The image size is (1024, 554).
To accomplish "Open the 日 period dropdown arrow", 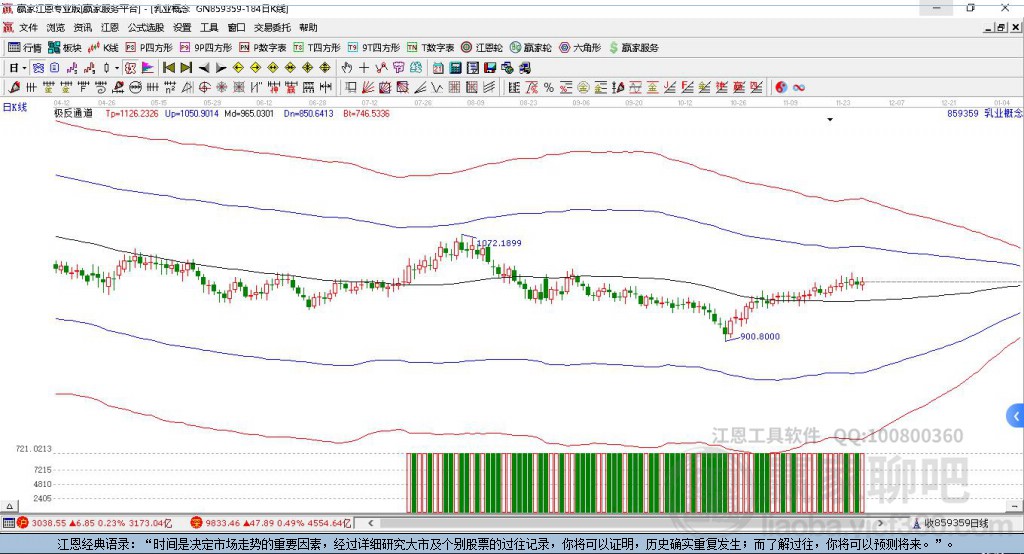I will click(x=24, y=68).
